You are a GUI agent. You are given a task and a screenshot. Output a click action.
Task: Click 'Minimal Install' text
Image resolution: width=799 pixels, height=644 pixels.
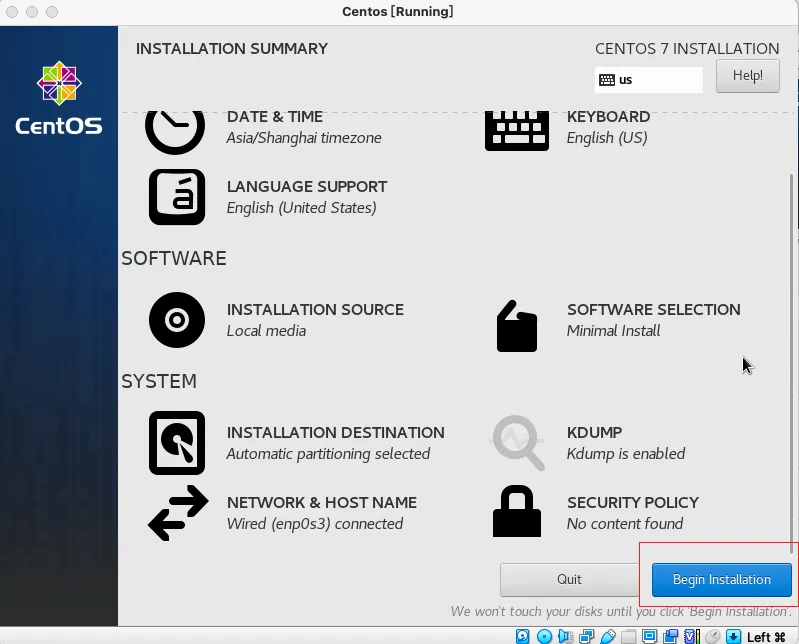click(x=614, y=331)
